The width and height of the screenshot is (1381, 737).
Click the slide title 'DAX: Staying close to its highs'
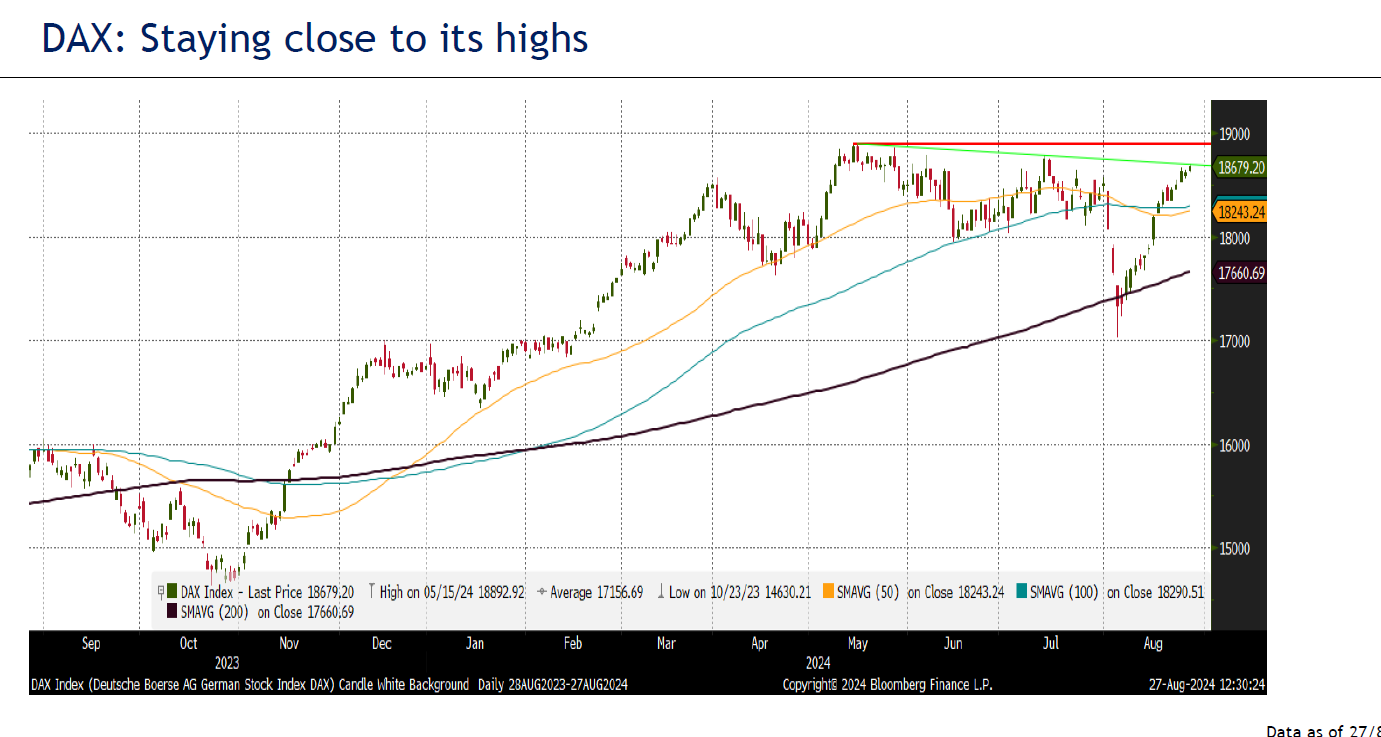click(x=315, y=39)
